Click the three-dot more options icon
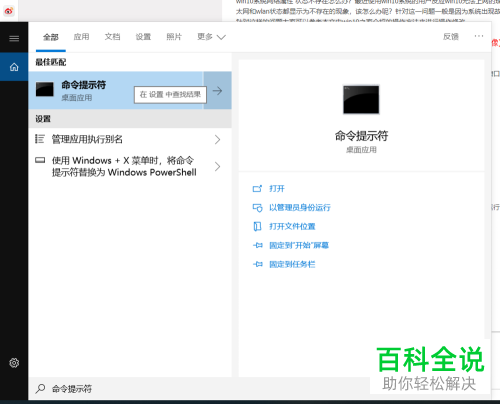 (479, 36)
